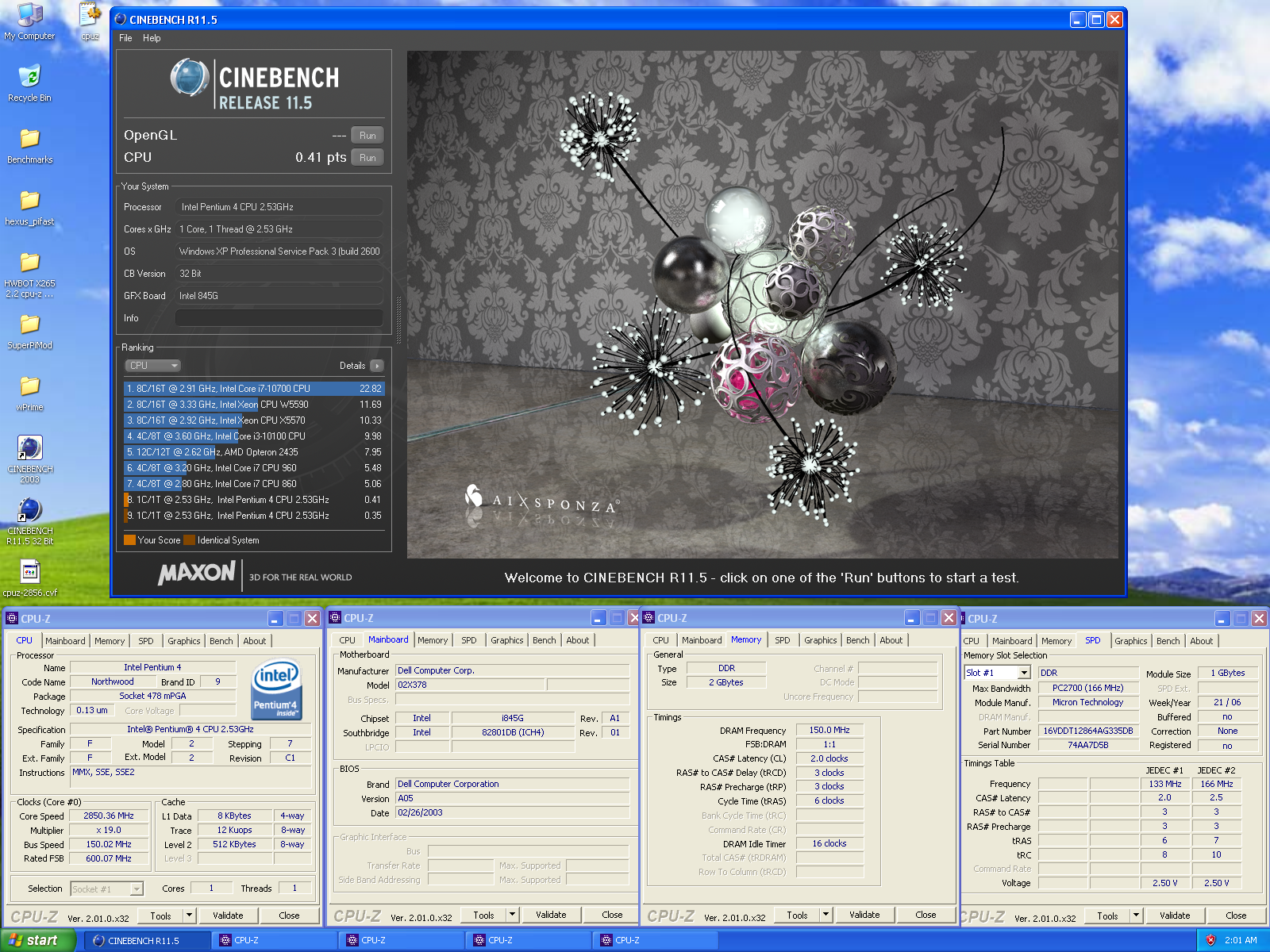The height and width of the screenshot is (952, 1270).
Task: Switch to Bench tab in first CPU-Z window
Action: click(221, 641)
